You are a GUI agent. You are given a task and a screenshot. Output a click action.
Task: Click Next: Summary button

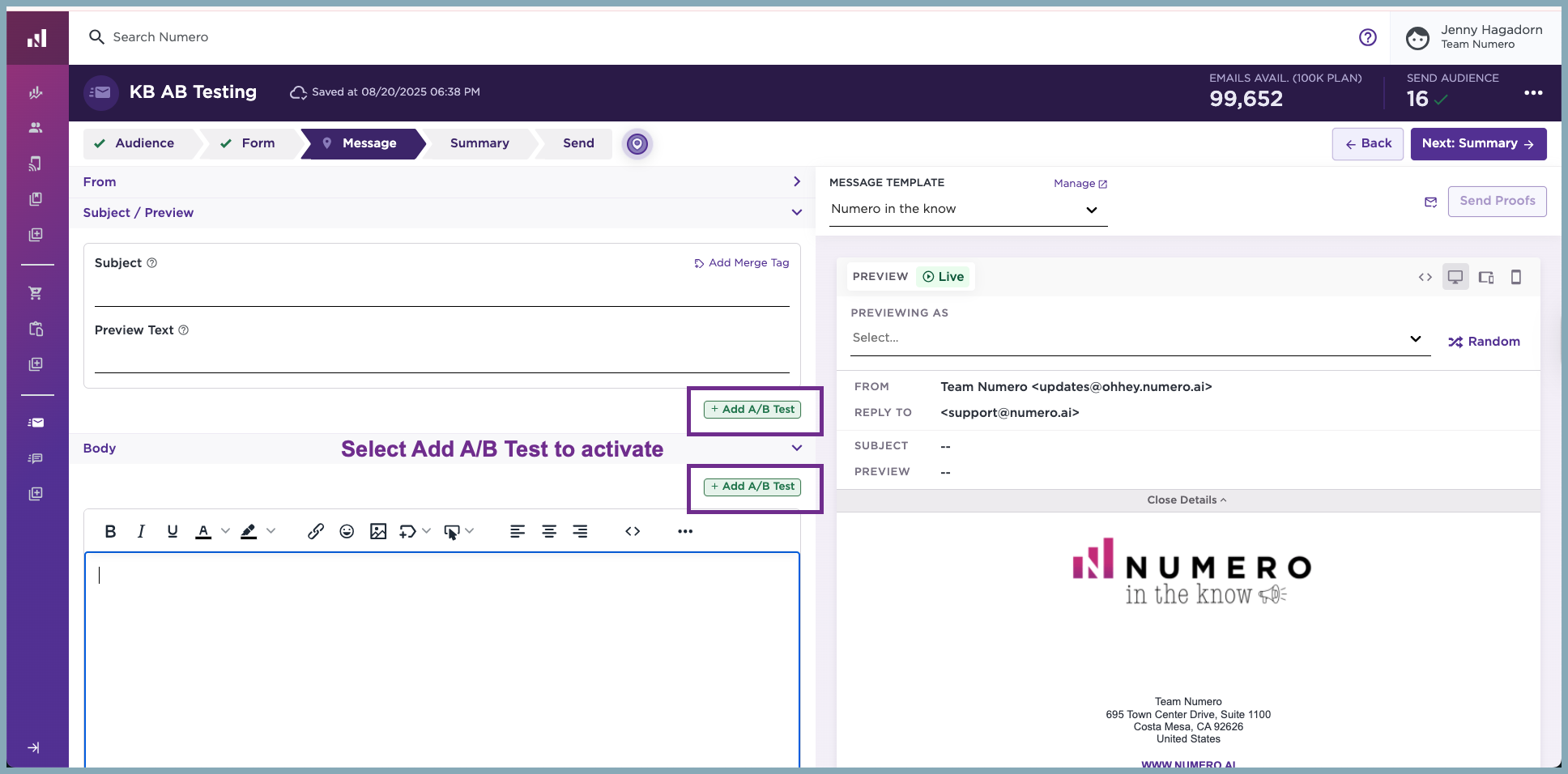pos(1479,144)
